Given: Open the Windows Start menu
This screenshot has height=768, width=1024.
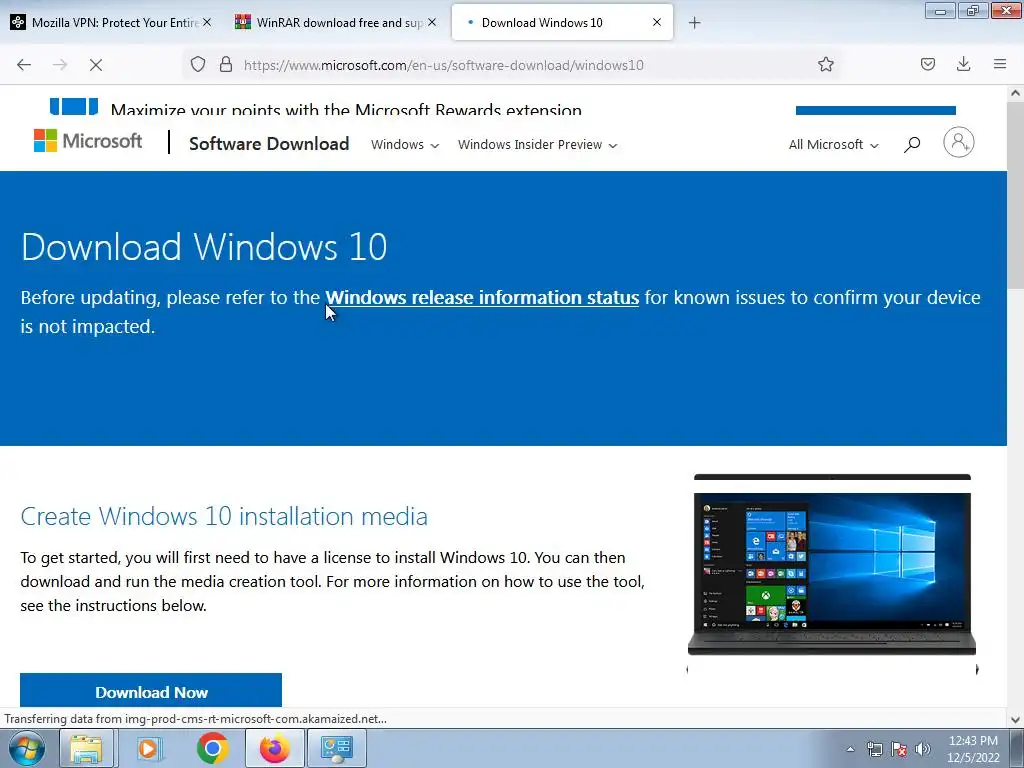Looking at the screenshot, I should coord(27,748).
